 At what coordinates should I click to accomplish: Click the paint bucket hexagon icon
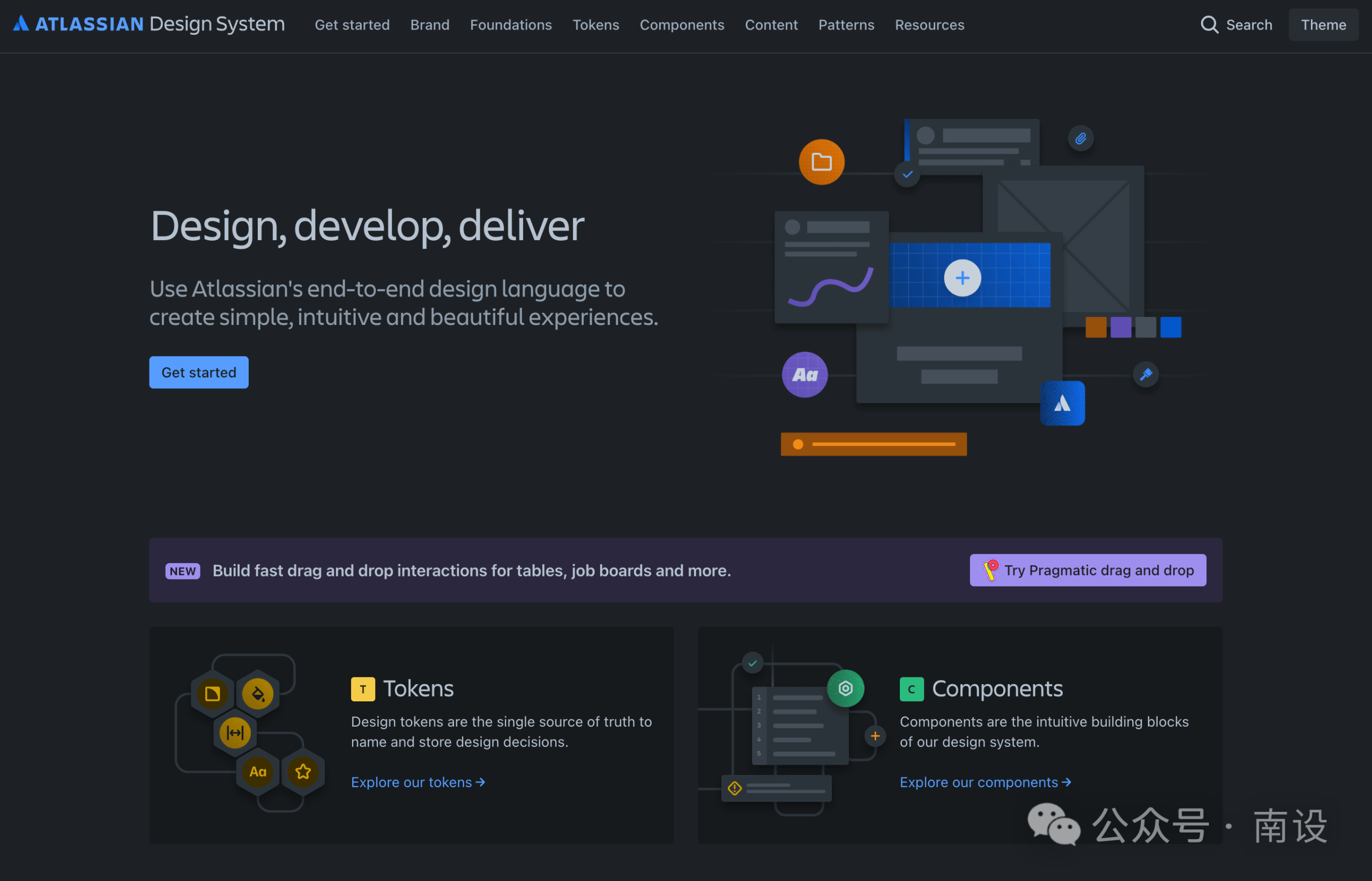(x=258, y=694)
